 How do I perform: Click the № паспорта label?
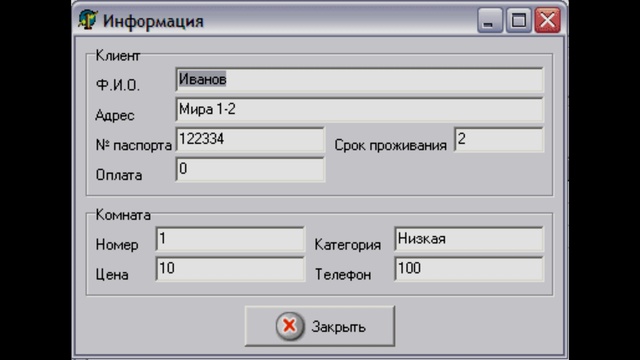(x=133, y=145)
